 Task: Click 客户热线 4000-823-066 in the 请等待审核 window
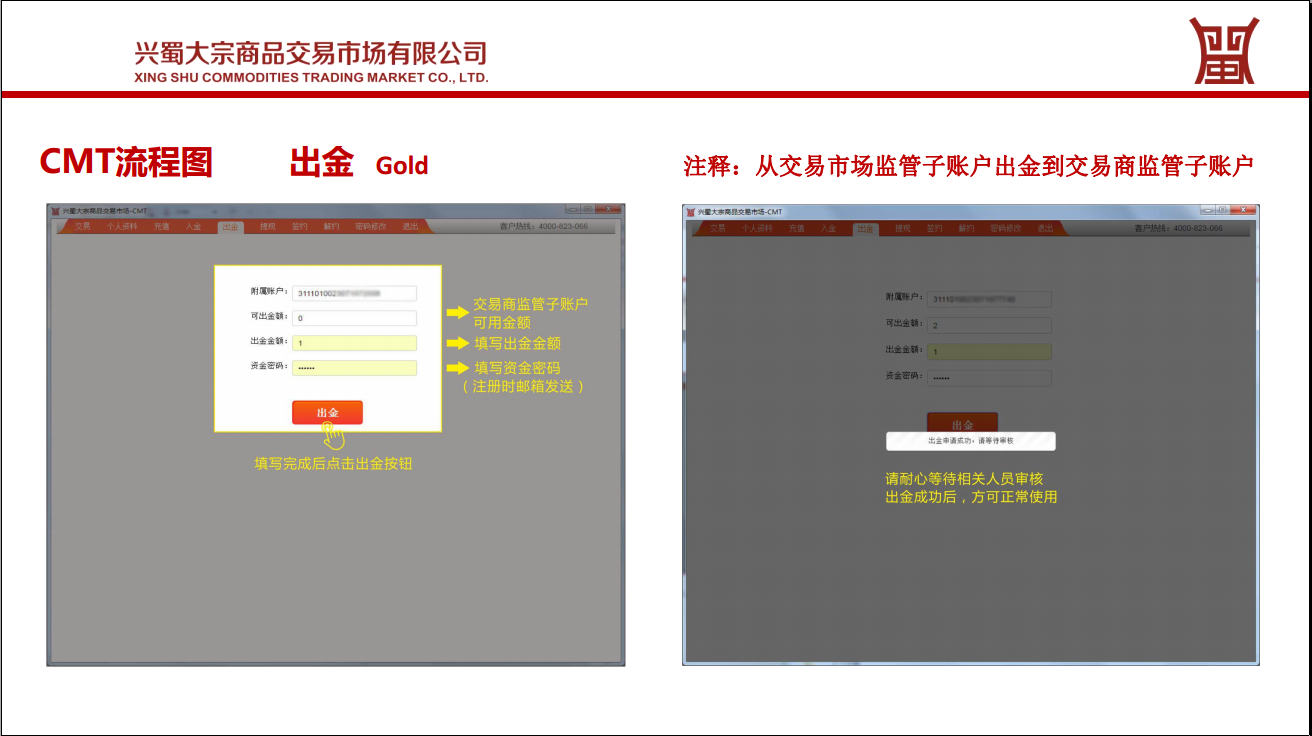1178,229
